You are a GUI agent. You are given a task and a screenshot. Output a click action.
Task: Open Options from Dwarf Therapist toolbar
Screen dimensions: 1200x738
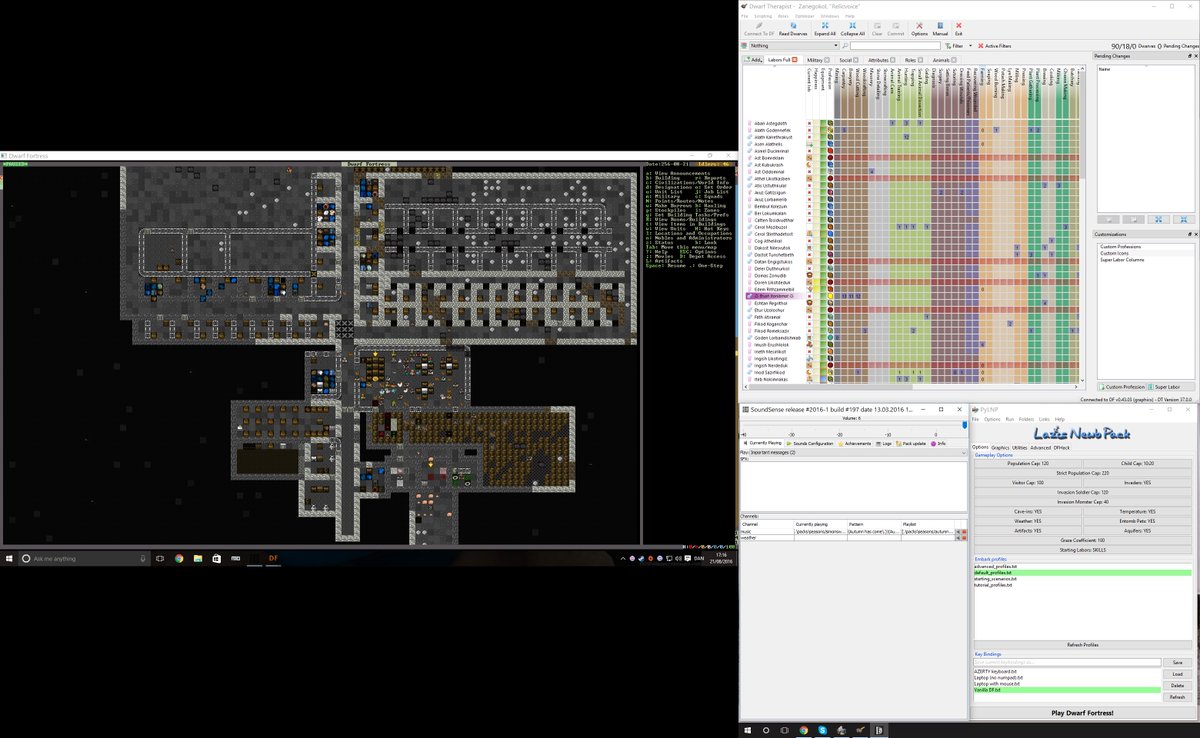[x=919, y=29]
